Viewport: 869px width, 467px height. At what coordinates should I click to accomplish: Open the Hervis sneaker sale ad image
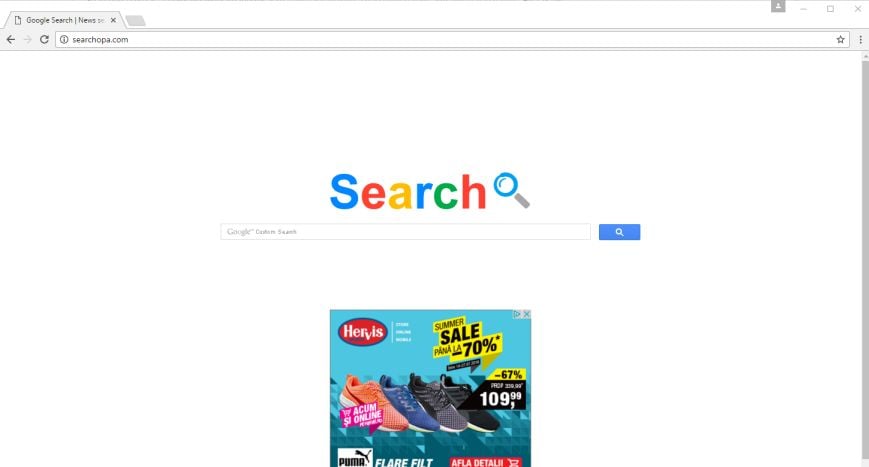[430, 388]
